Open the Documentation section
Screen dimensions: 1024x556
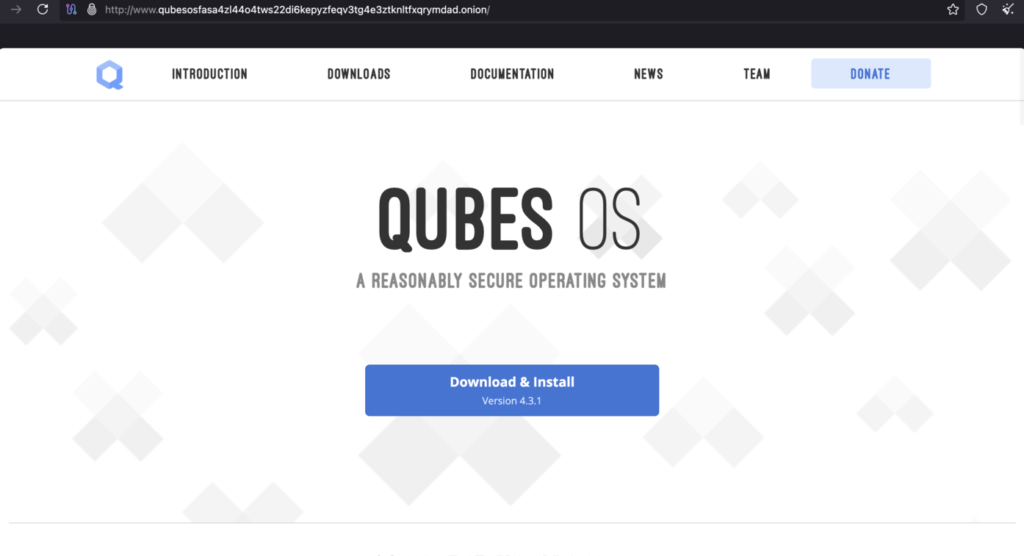tap(512, 74)
